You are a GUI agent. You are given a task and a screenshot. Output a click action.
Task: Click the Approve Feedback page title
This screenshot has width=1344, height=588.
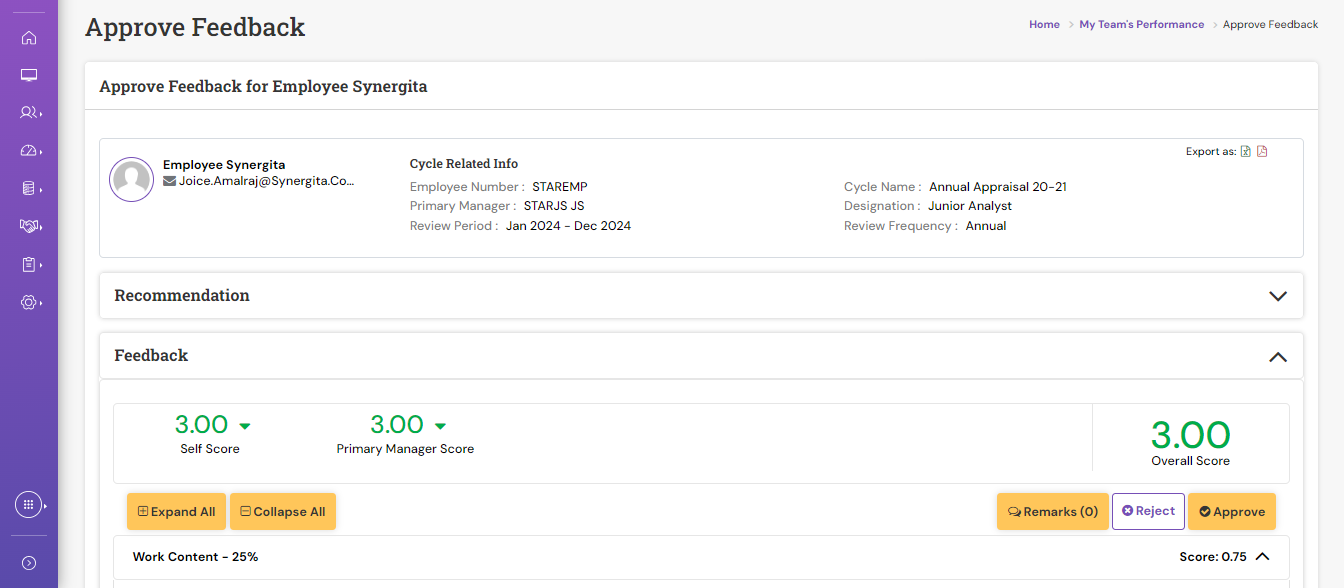195,27
